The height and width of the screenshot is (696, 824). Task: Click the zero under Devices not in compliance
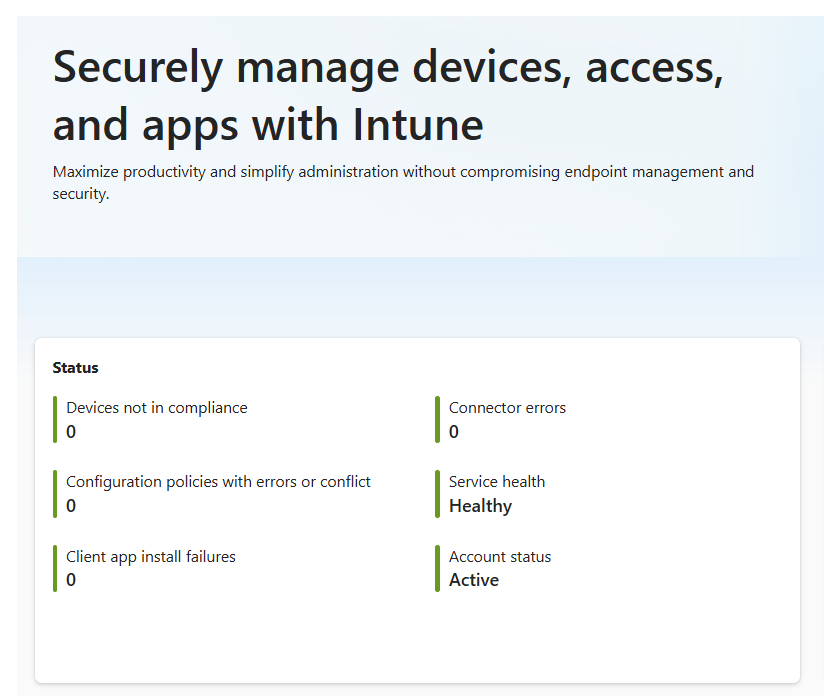(71, 432)
